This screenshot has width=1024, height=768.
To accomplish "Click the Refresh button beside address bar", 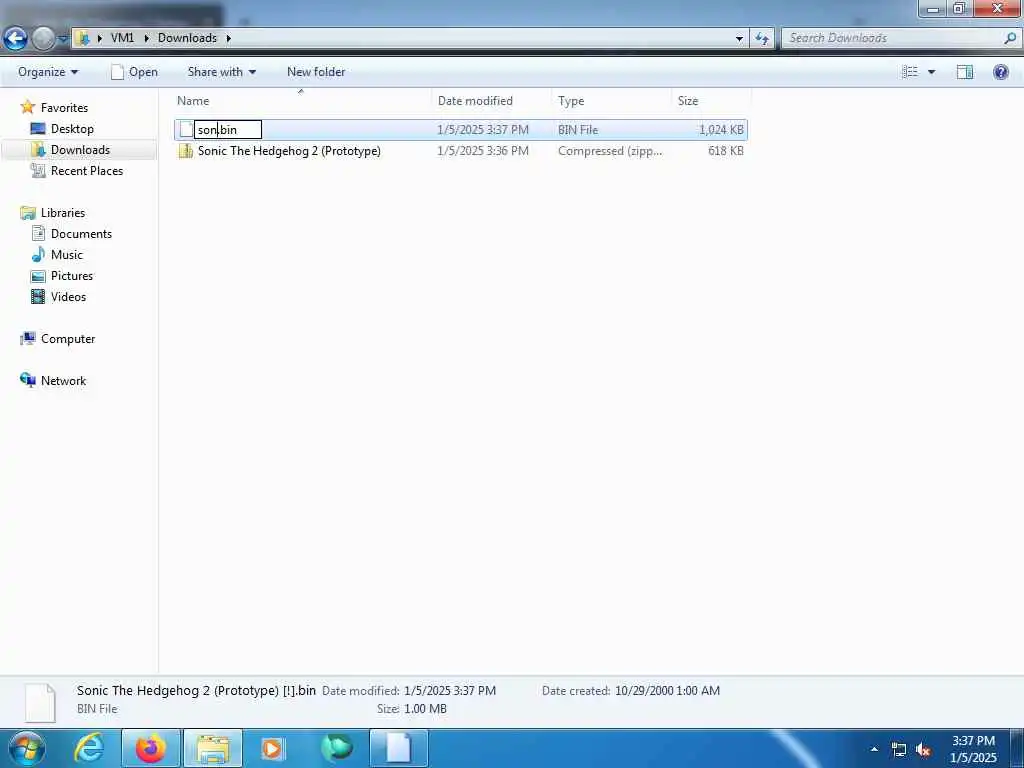I will point(761,39).
